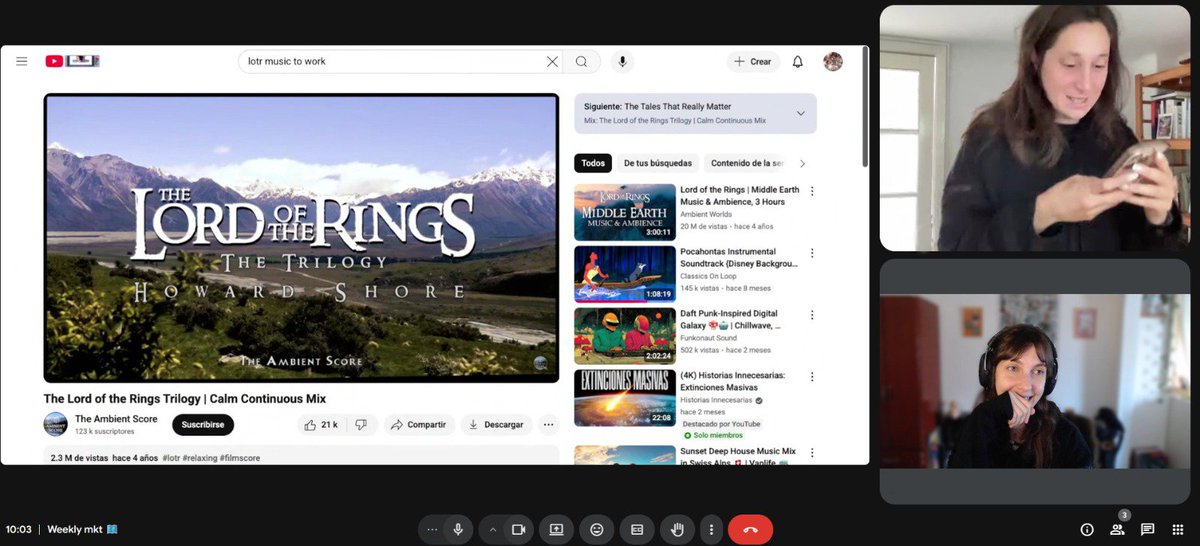
Task: Open Pocahontas Instrumental Soundtrack title
Action: coord(739,257)
